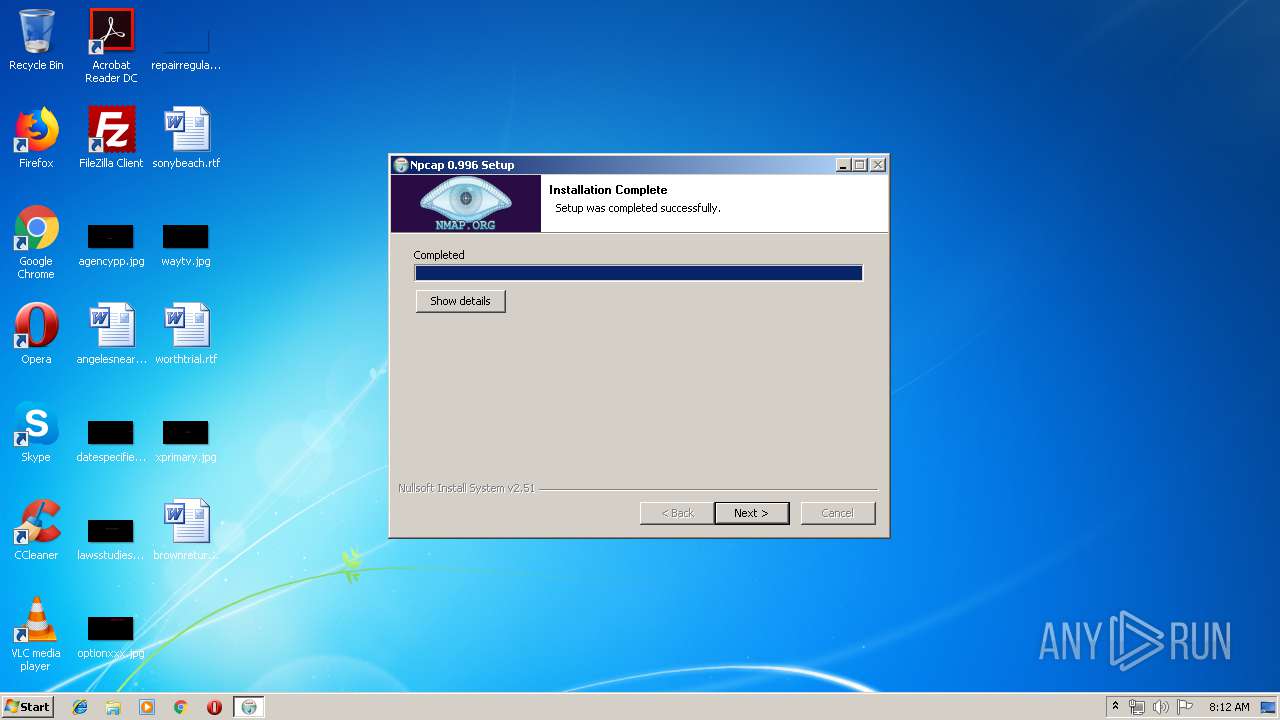Select datespecifie... image file
1280x720 pixels.
coord(111,441)
